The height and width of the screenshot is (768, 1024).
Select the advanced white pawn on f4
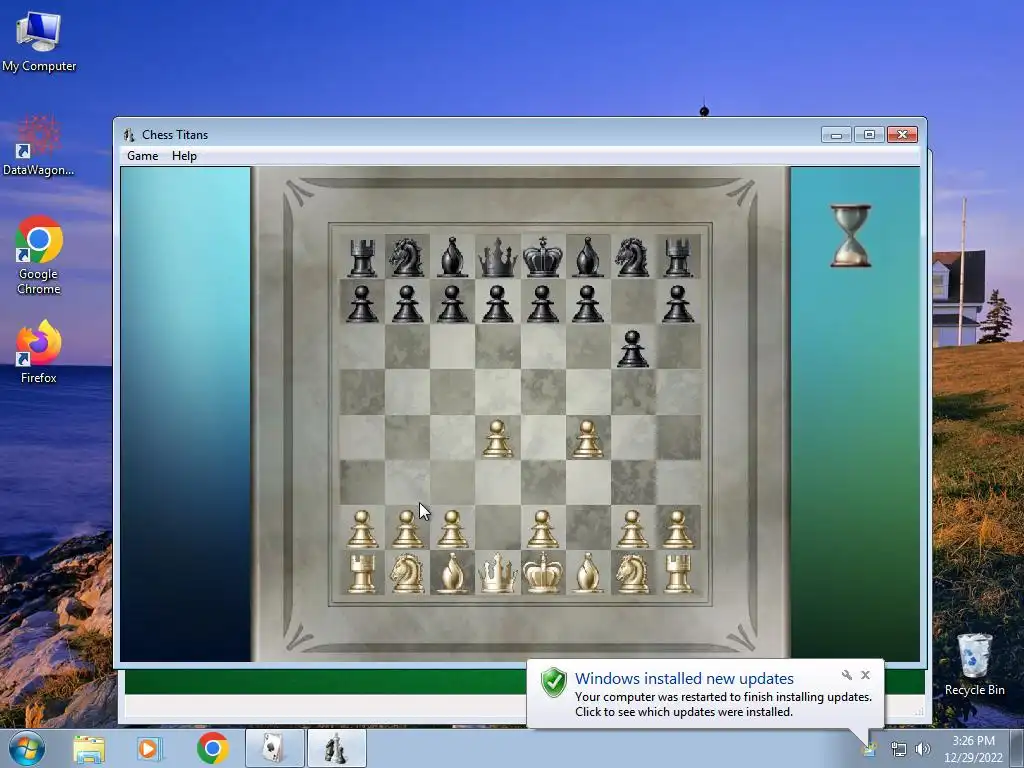[587, 438]
